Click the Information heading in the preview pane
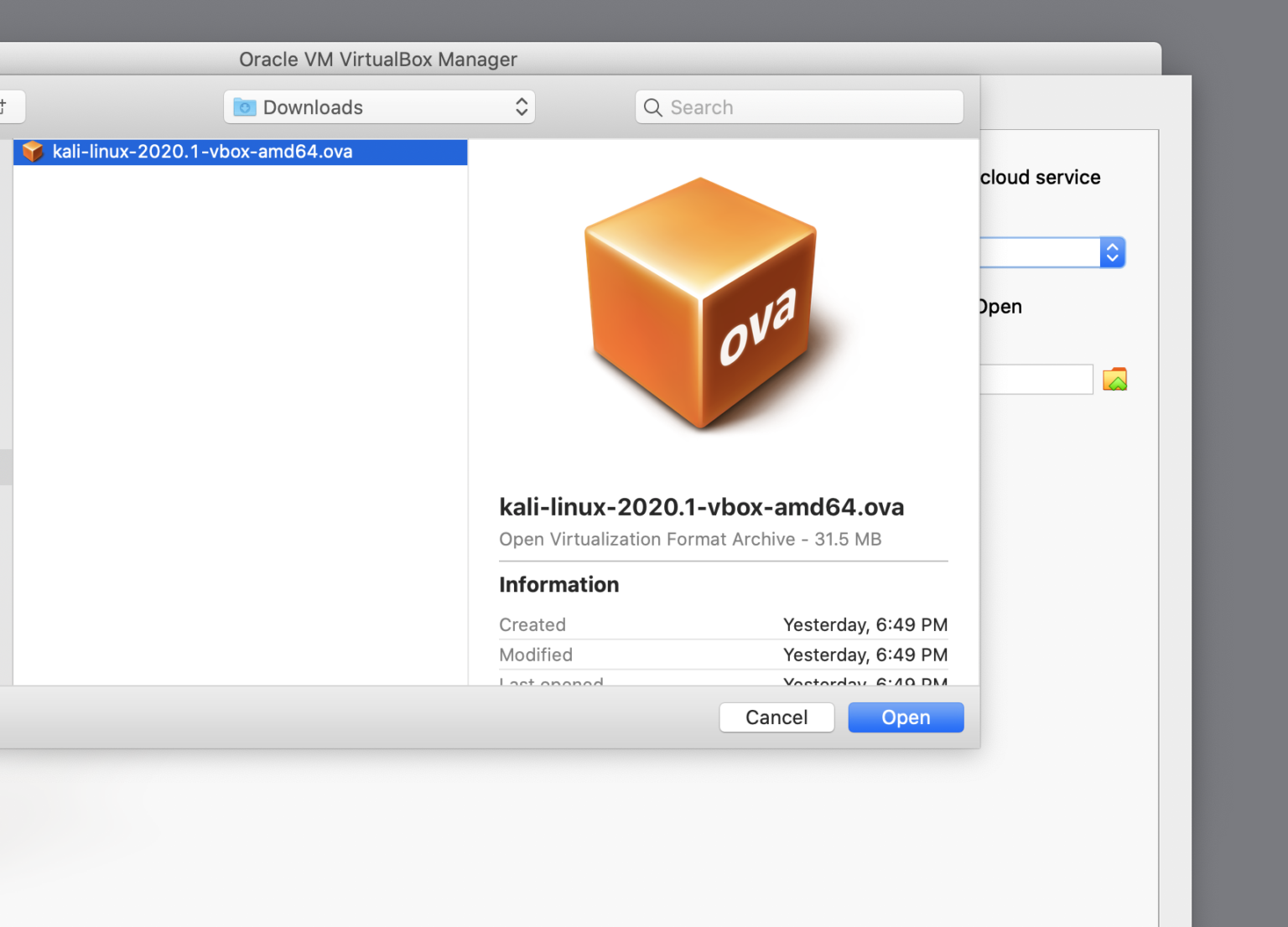The image size is (1288, 927). (x=559, y=585)
